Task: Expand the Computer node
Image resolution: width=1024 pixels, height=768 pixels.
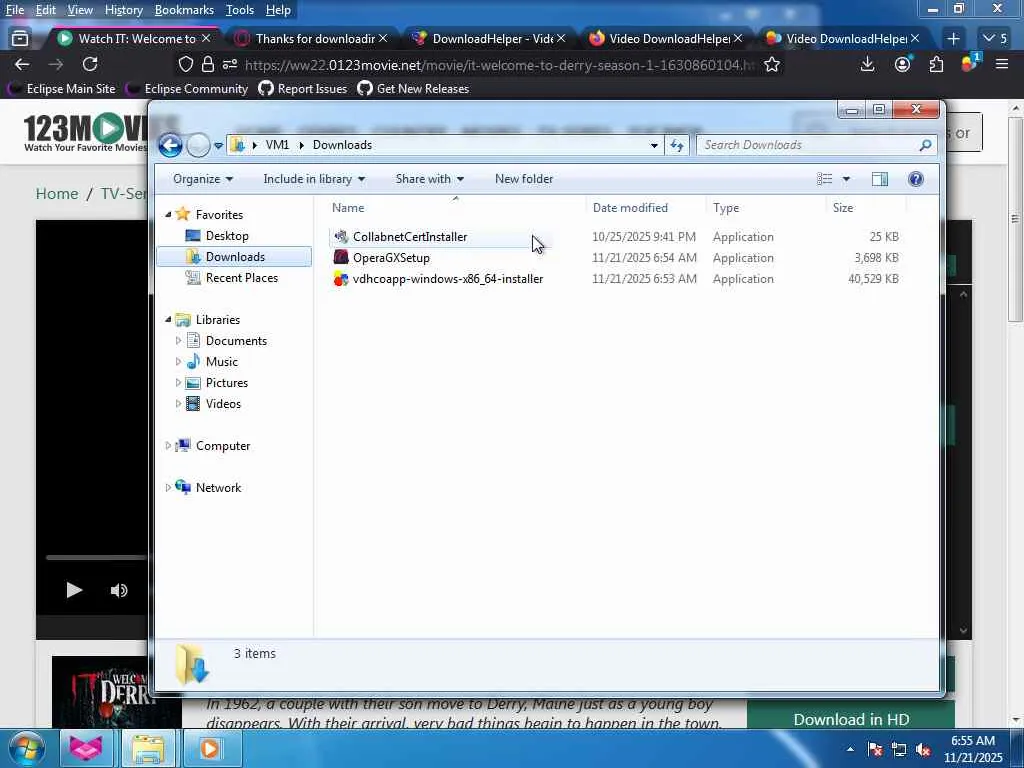Action: [168, 445]
